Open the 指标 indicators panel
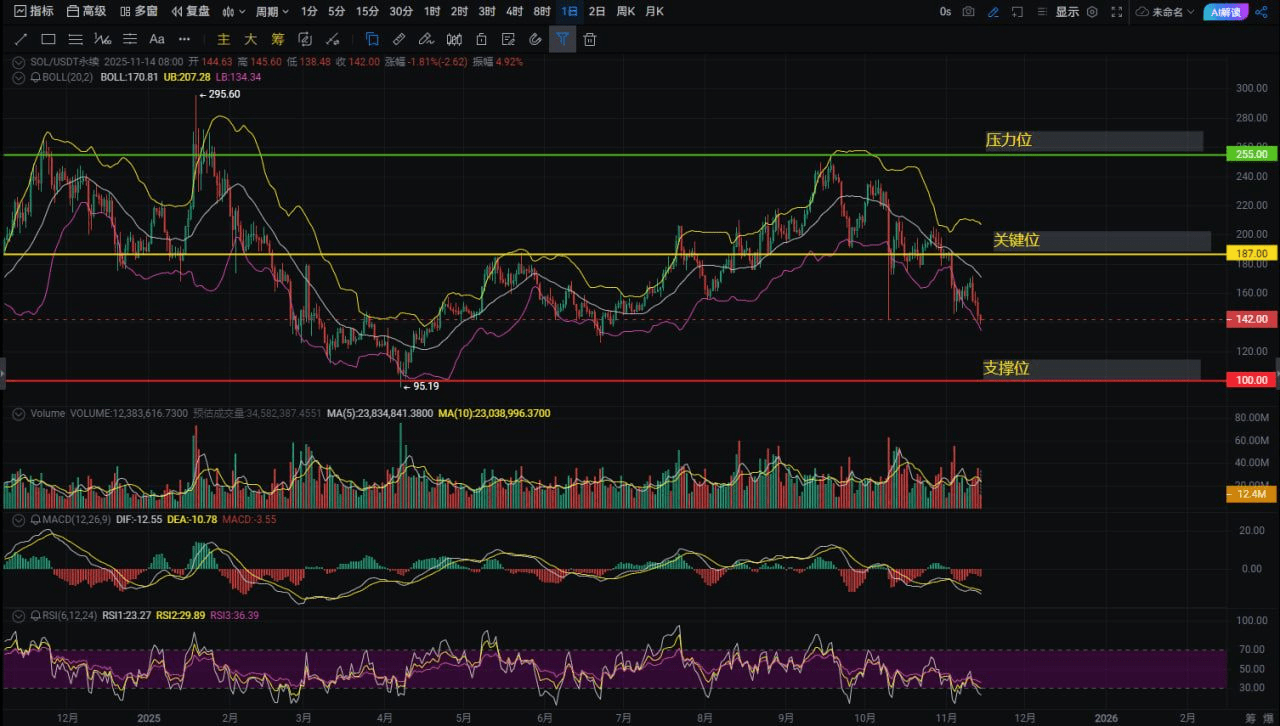Viewport: 1280px width, 726px height. click(x=34, y=12)
